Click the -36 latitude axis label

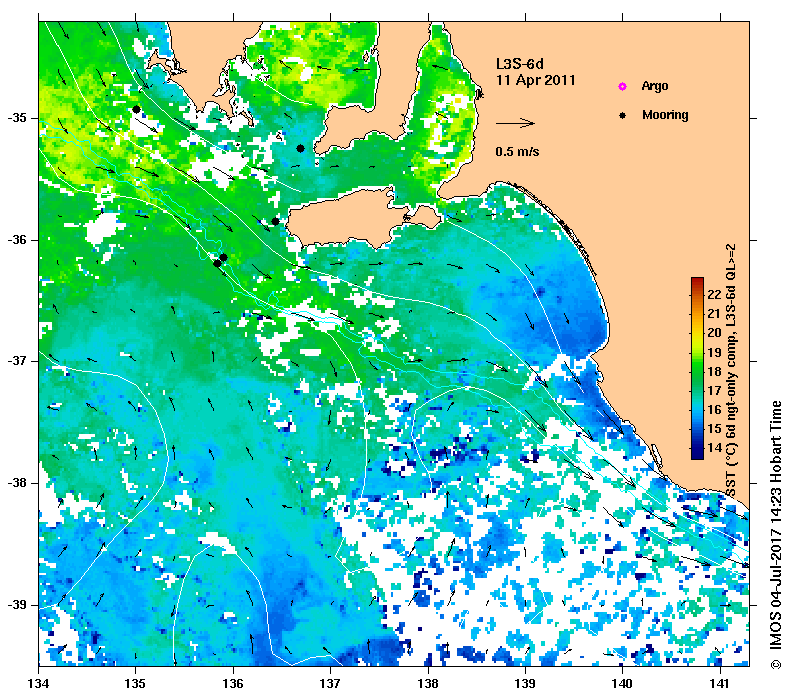[x=17, y=240]
